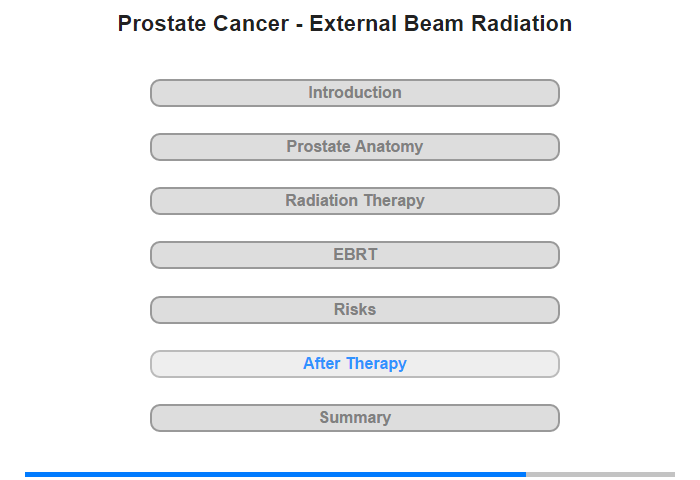Pick the final section button in the list

(355, 418)
